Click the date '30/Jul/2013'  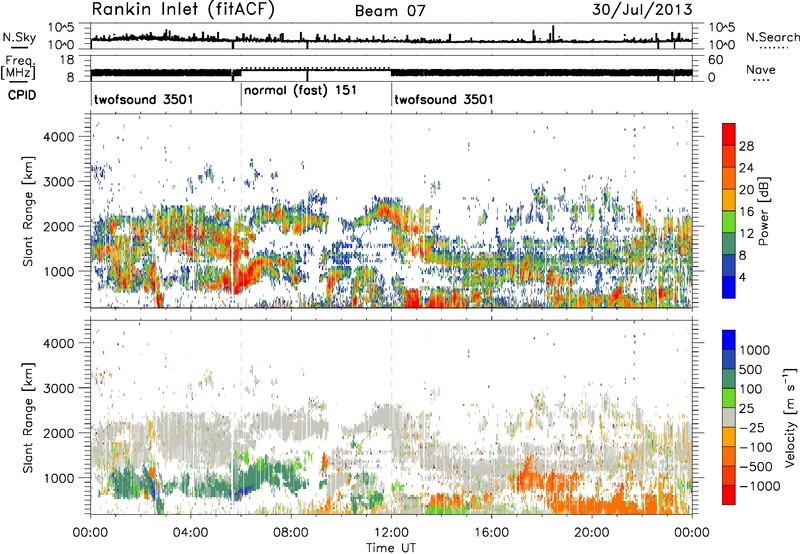642,10
